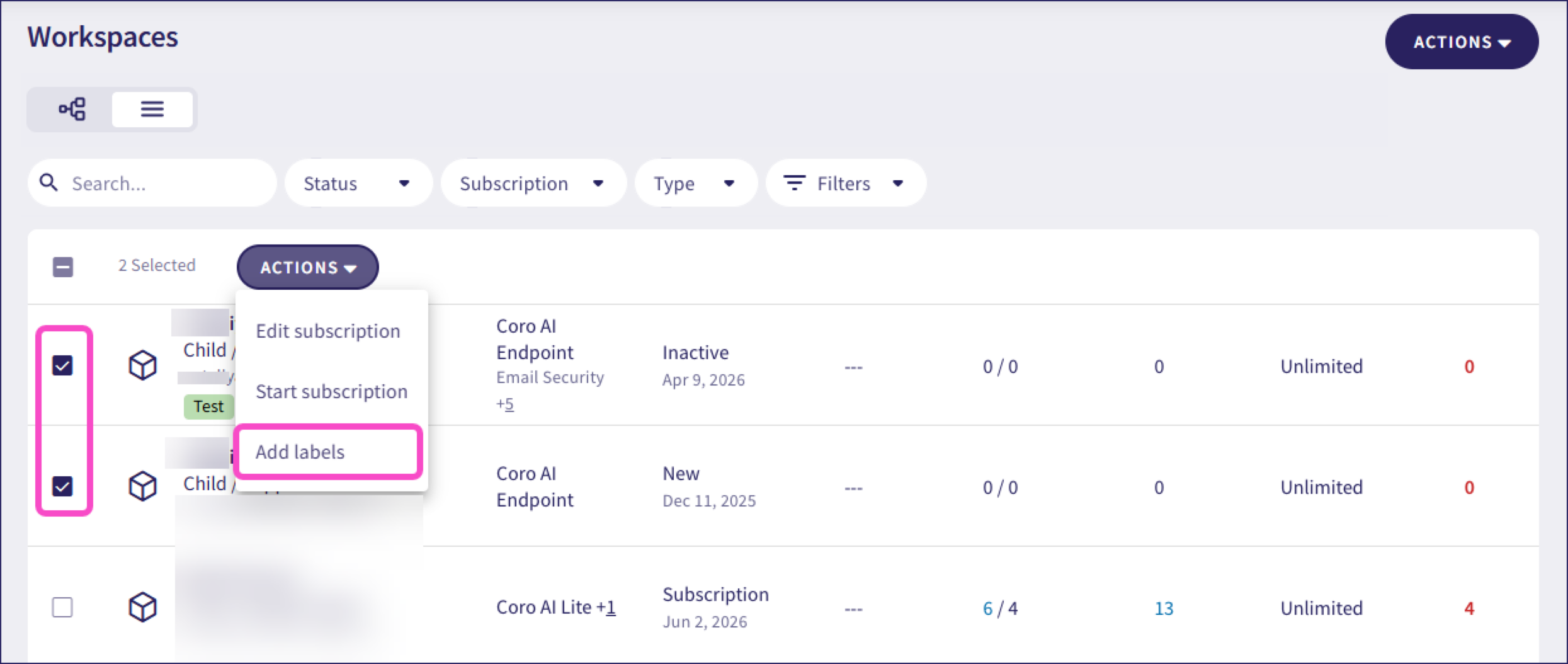Open the top-right ACTIONS button

coord(1462,42)
